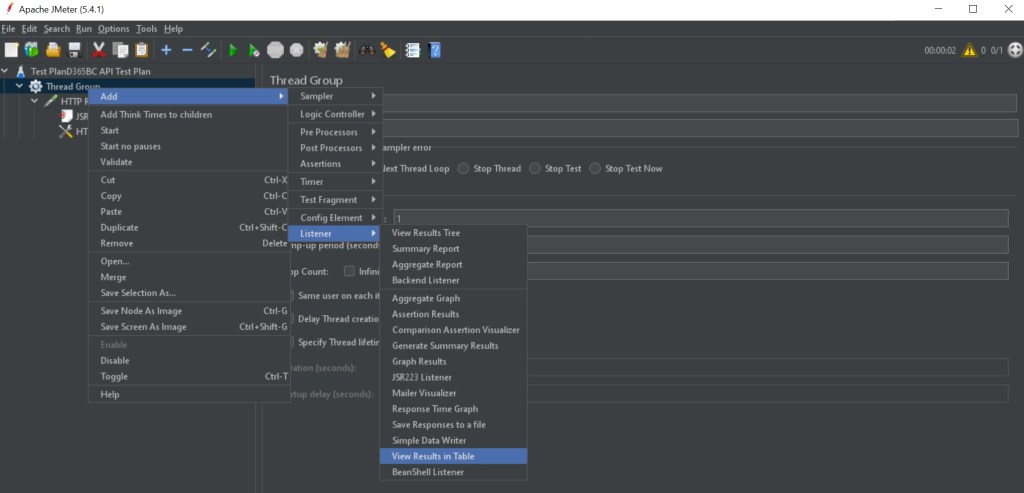The width and height of the screenshot is (1024, 493).
Task: Click the Number of Threads input field
Action: 700,218
